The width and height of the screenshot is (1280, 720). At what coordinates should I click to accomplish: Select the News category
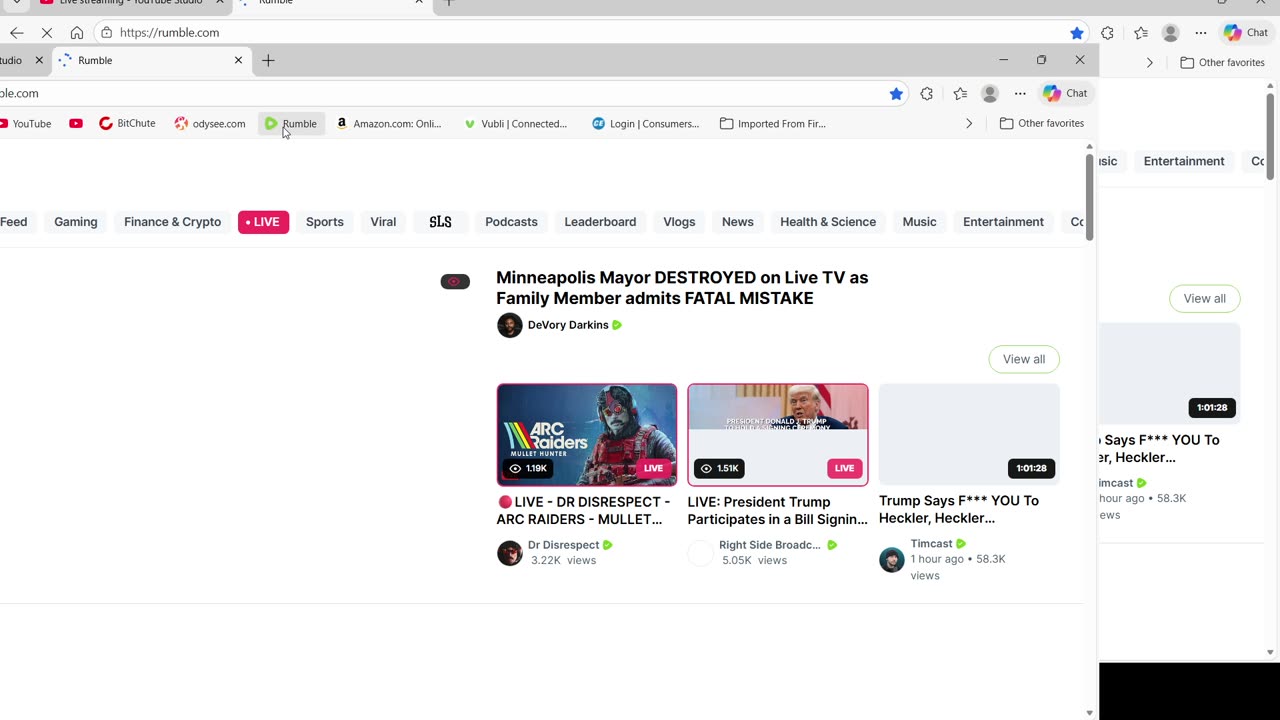pyautogui.click(x=738, y=222)
